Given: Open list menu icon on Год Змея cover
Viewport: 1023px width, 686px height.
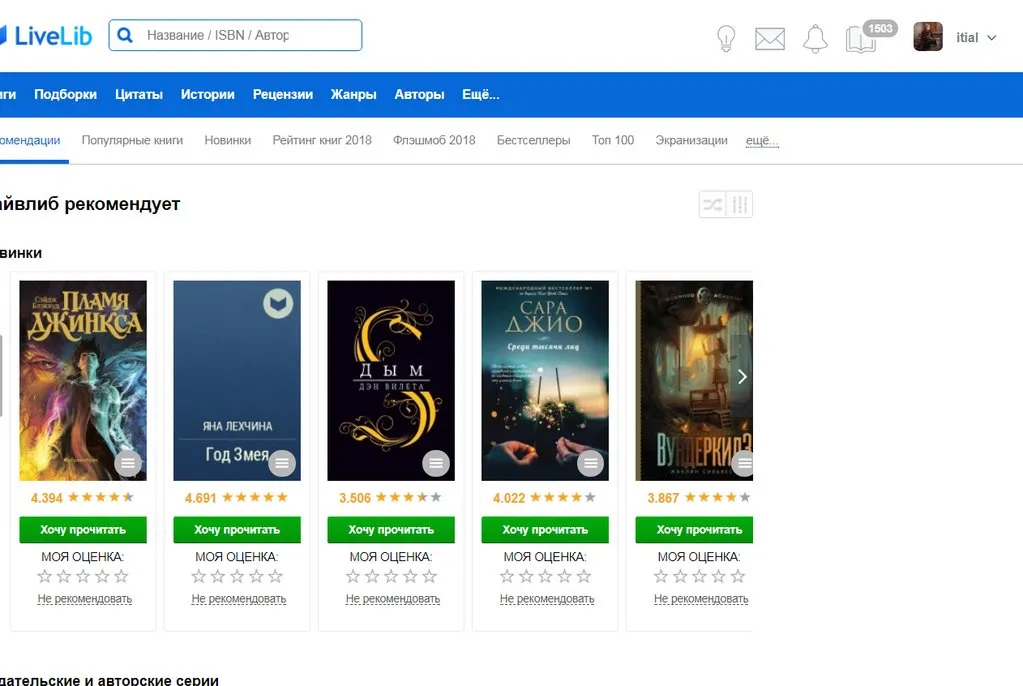Looking at the screenshot, I should (282, 463).
